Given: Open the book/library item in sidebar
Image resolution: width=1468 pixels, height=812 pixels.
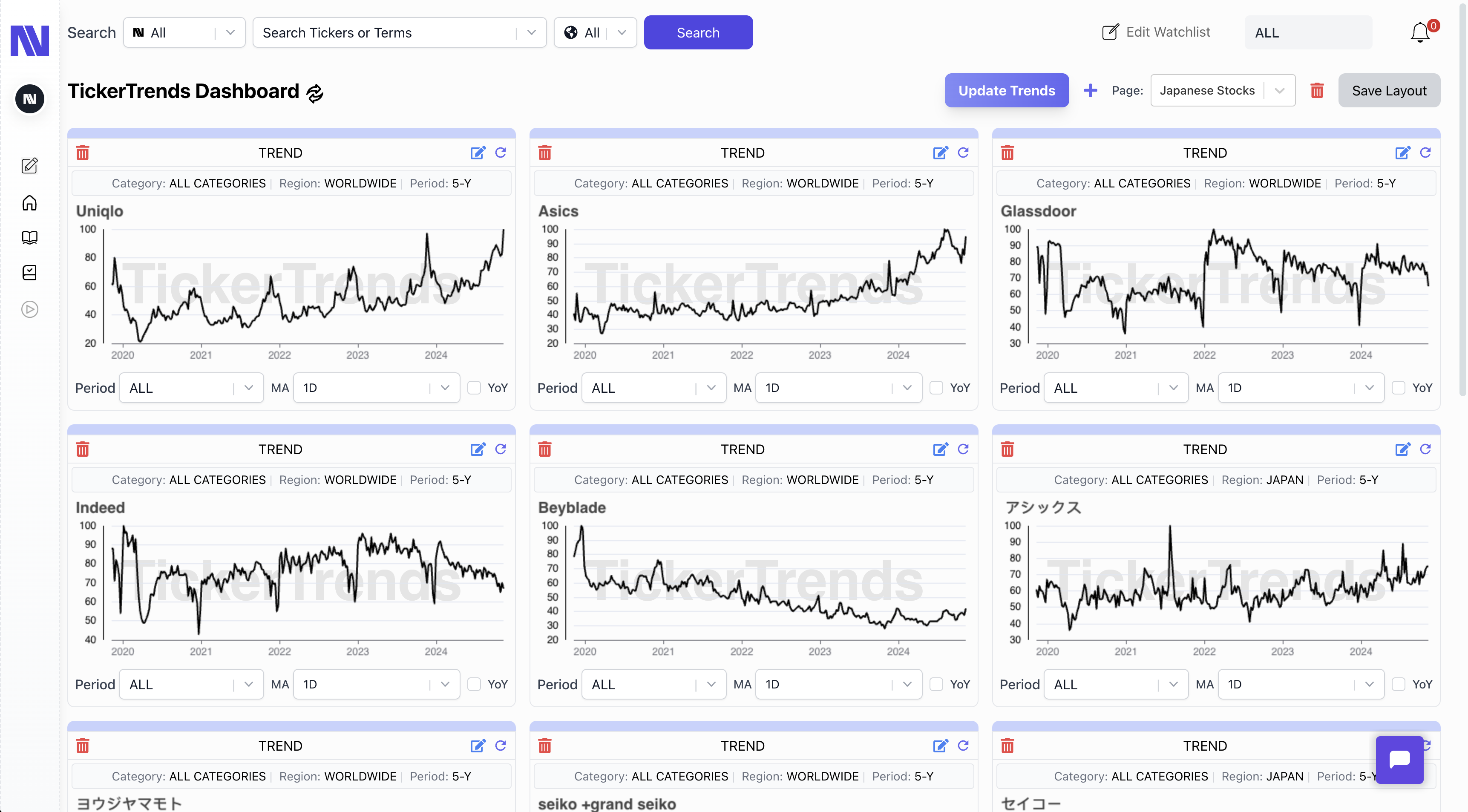Looking at the screenshot, I should [30, 237].
